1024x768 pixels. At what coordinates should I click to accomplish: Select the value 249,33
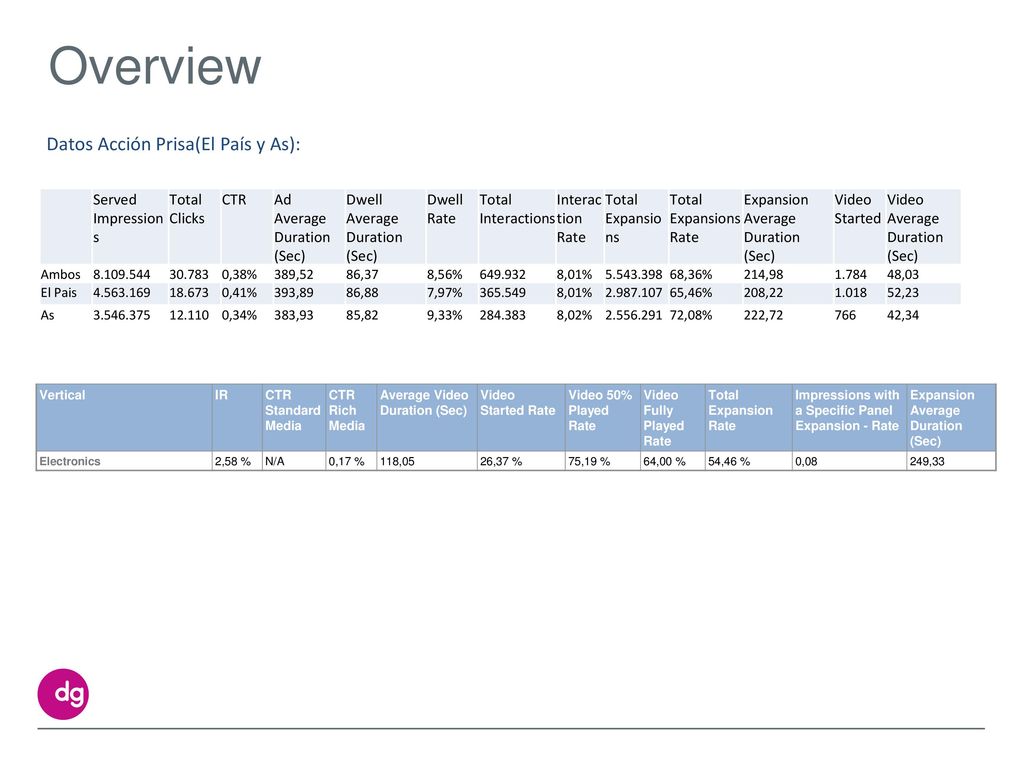click(x=927, y=462)
